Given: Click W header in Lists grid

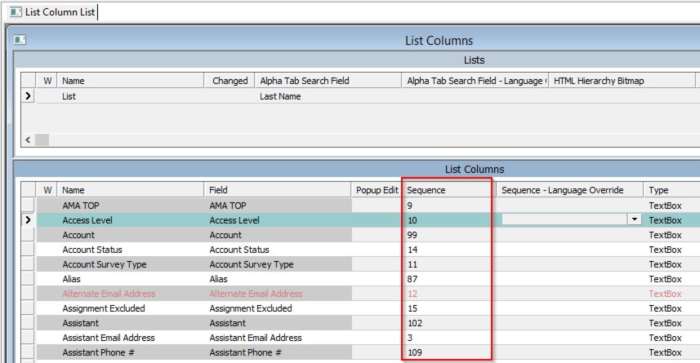Looking at the screenshot, I should [x=47, y=81].
